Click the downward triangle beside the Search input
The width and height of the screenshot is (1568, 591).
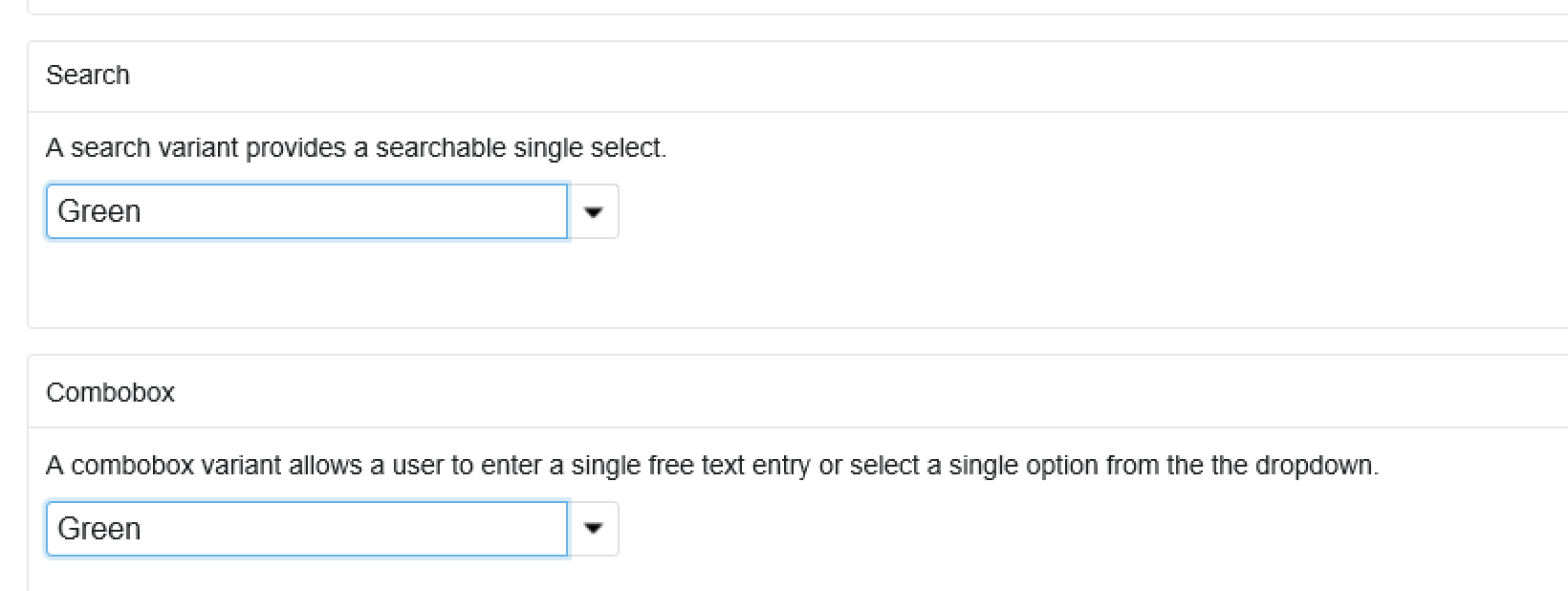pos(592,211)
